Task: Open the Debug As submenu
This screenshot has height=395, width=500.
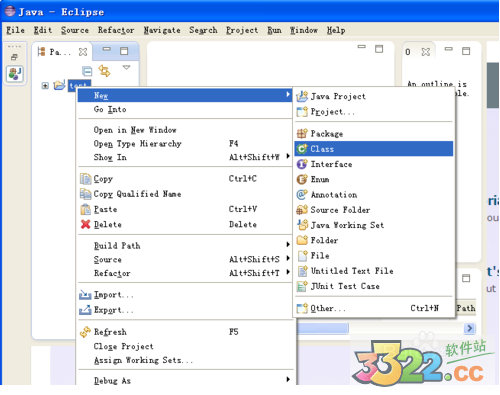Action: pos(185,380)
